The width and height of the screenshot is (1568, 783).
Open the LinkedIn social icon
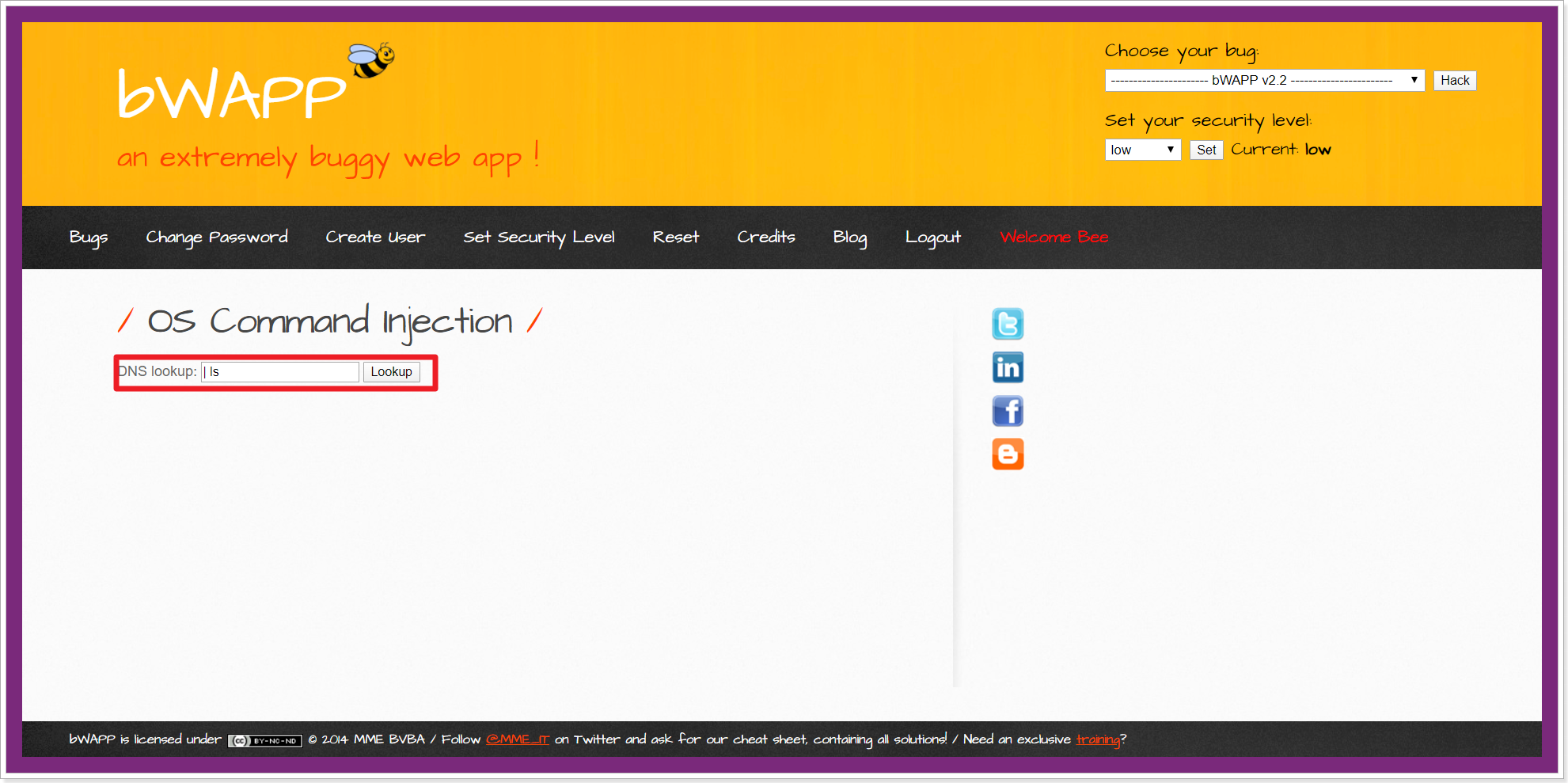[1008, 367]
